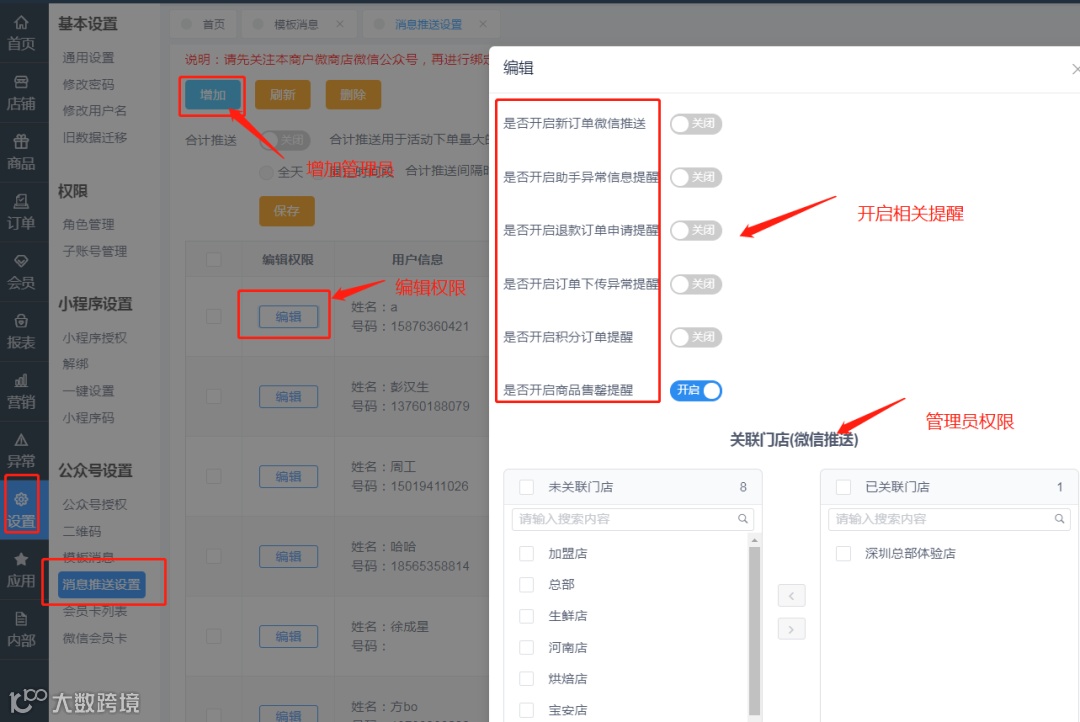
Task: Check the 河南店 store checkbox
Action: coord(527,648)
